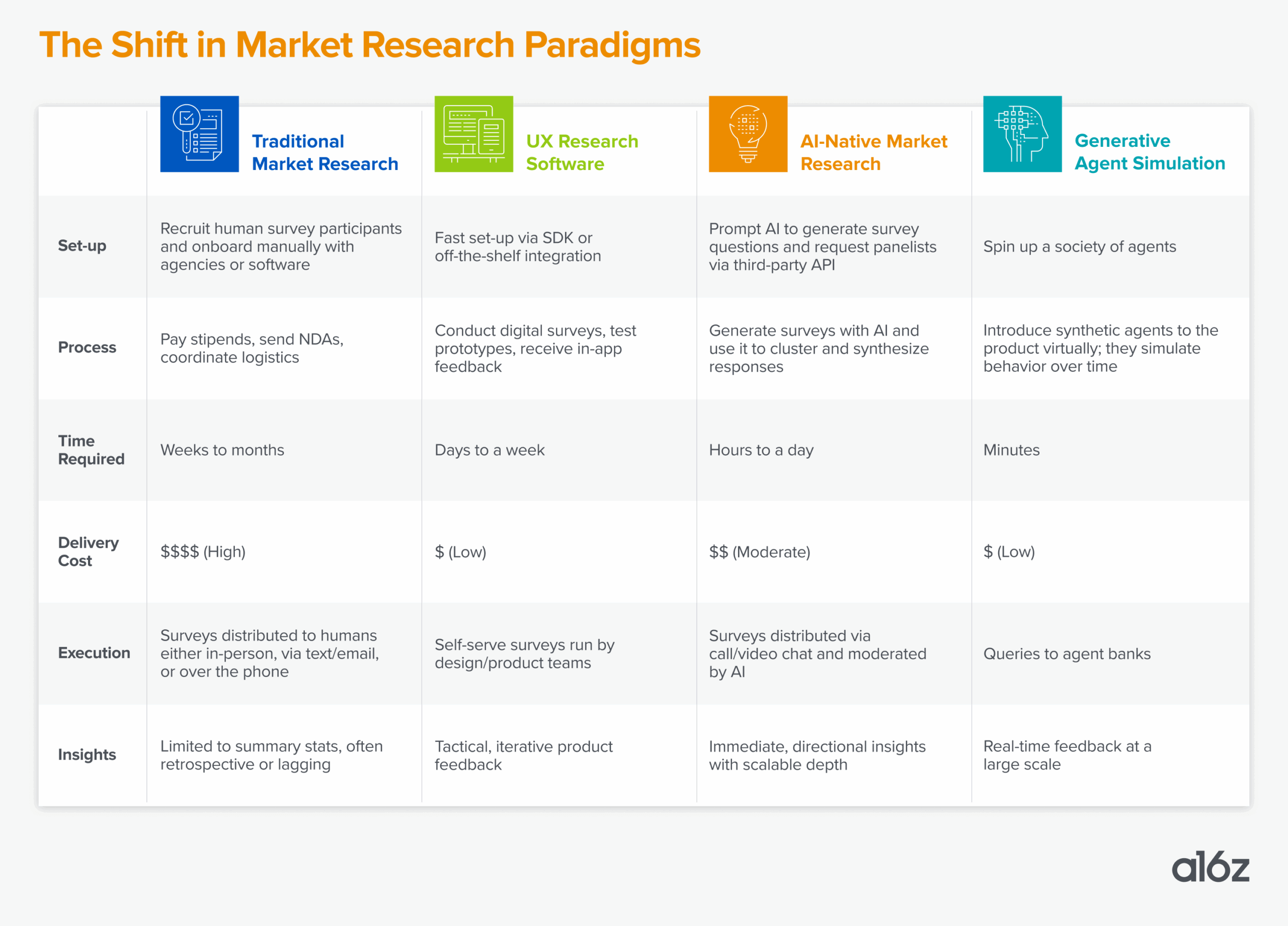Click the orange AI-Native lightbulb icon
Image resolution: width=1288 pixels, height=926 pixels.
(x=748, y=134)
